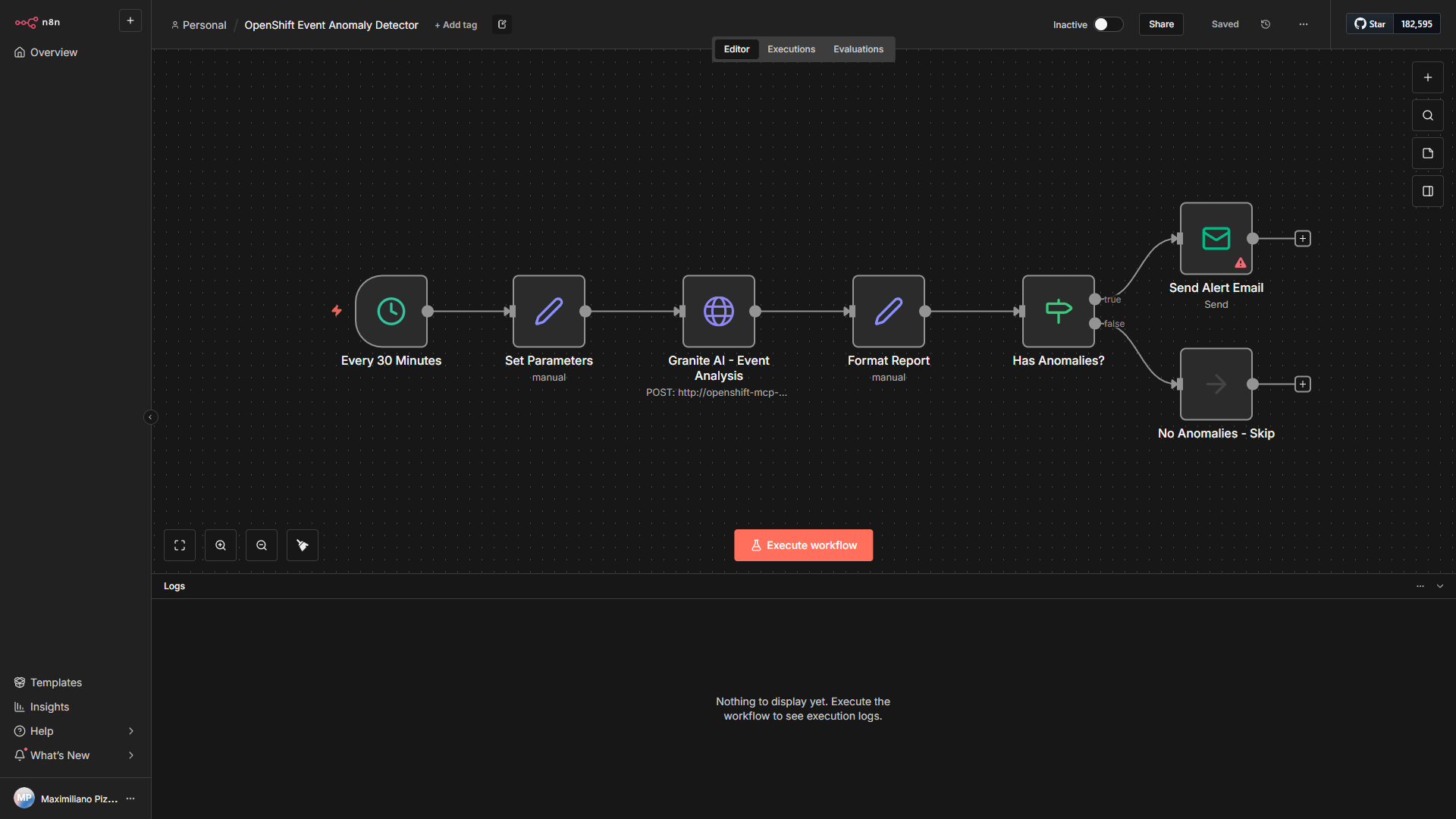Click the zoom to fit canvas icon
This screenshot has width=1456, height=819.
[x=180, y=545]
